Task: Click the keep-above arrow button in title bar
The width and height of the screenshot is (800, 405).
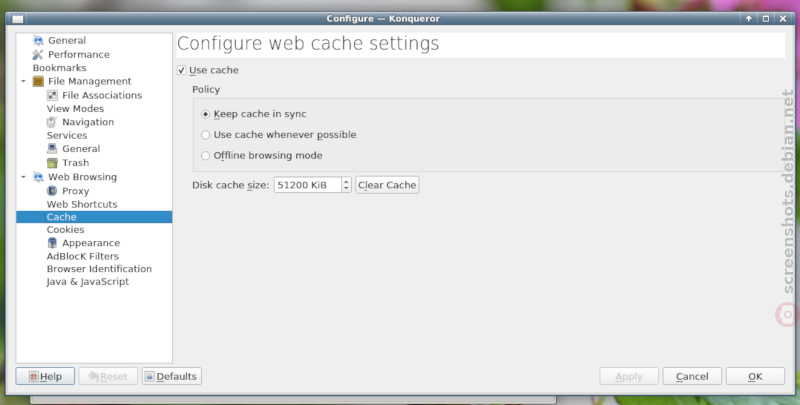Action: [x=748, y=18]
